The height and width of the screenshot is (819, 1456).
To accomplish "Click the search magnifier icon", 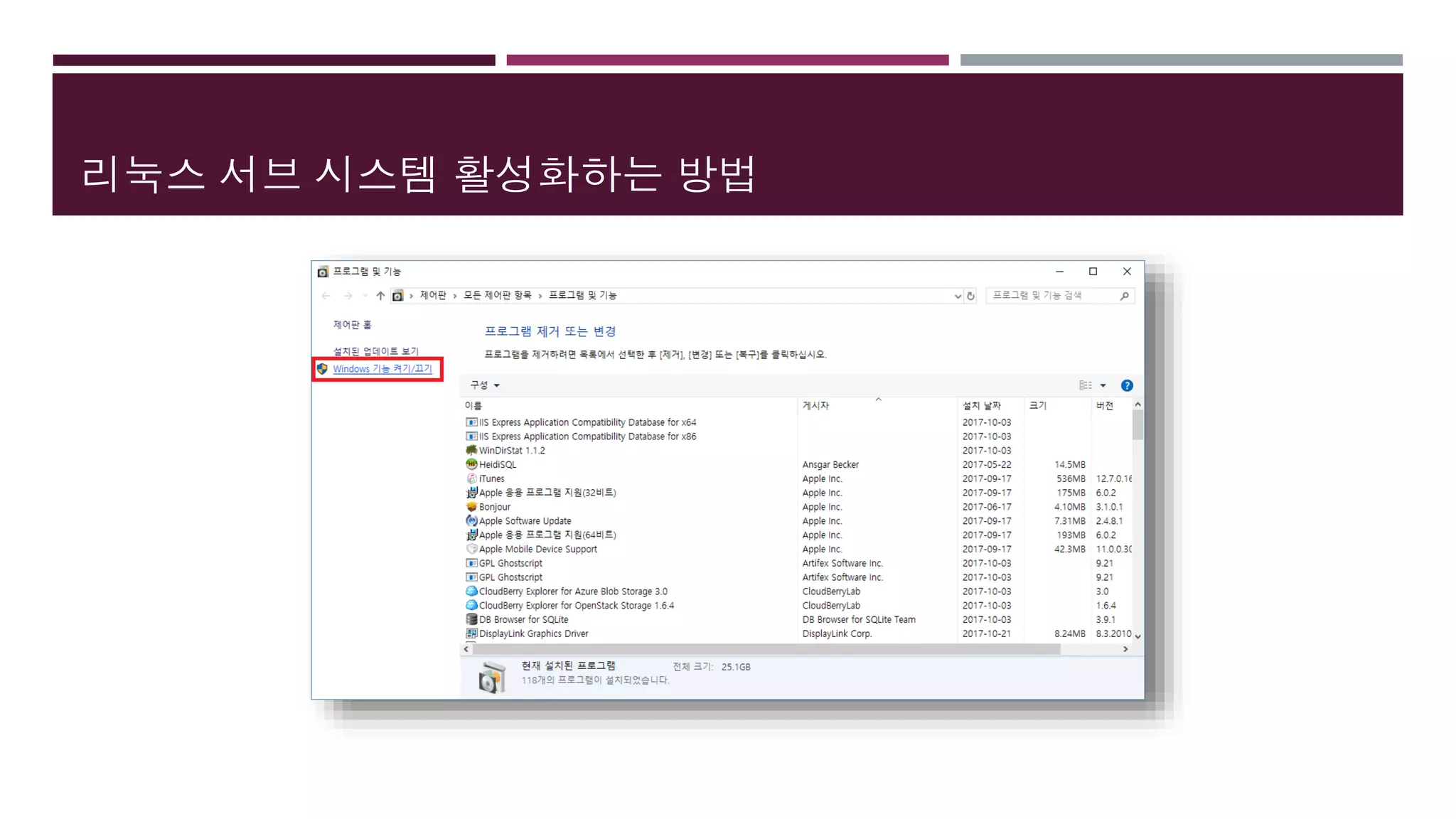I will (x=1124, y=296).
